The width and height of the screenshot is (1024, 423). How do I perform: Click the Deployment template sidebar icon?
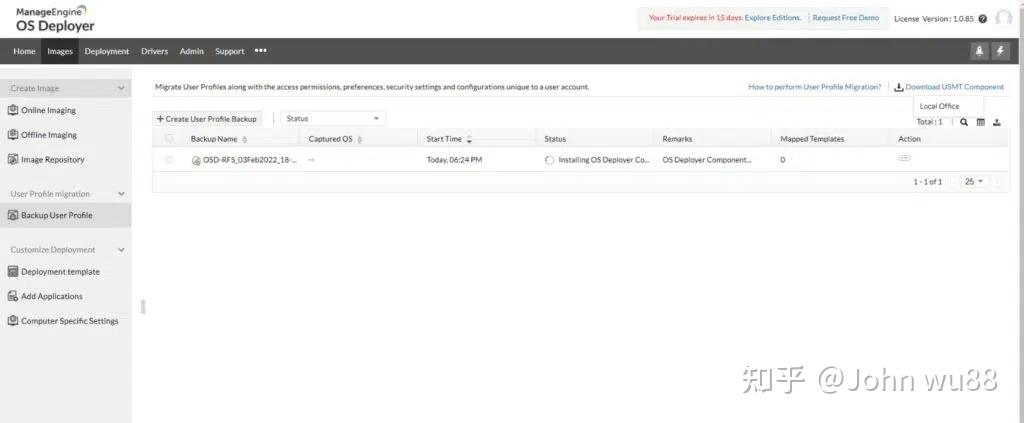(12, 272)
